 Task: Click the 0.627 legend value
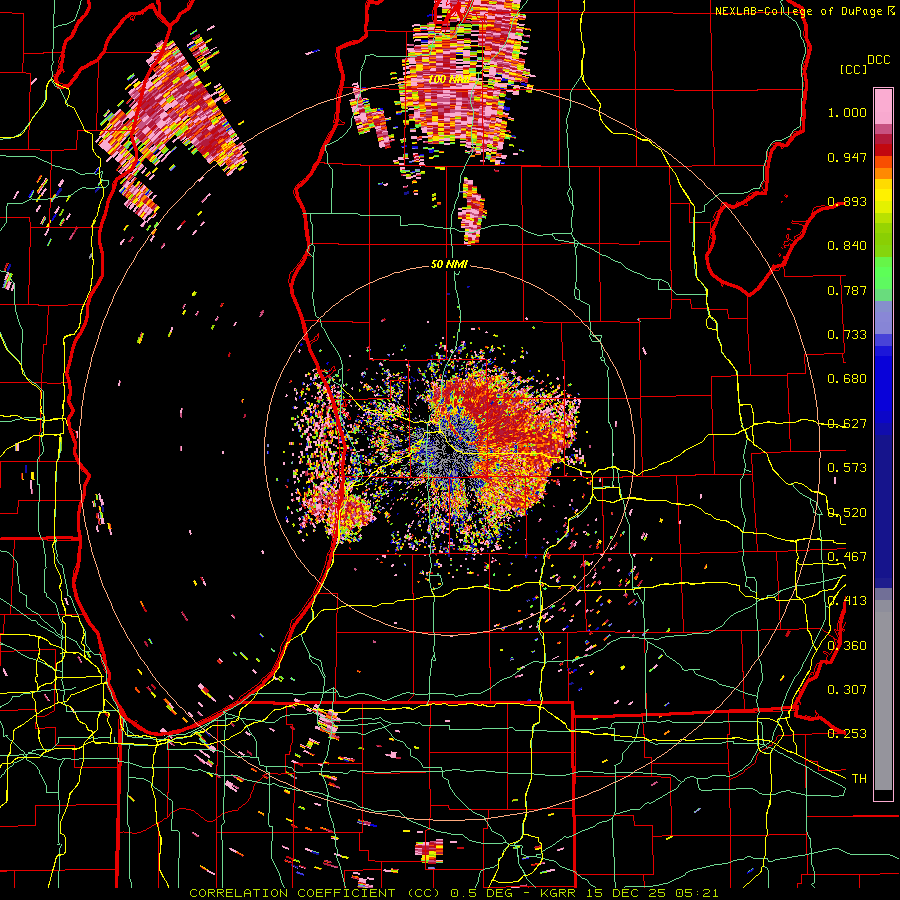847,424
